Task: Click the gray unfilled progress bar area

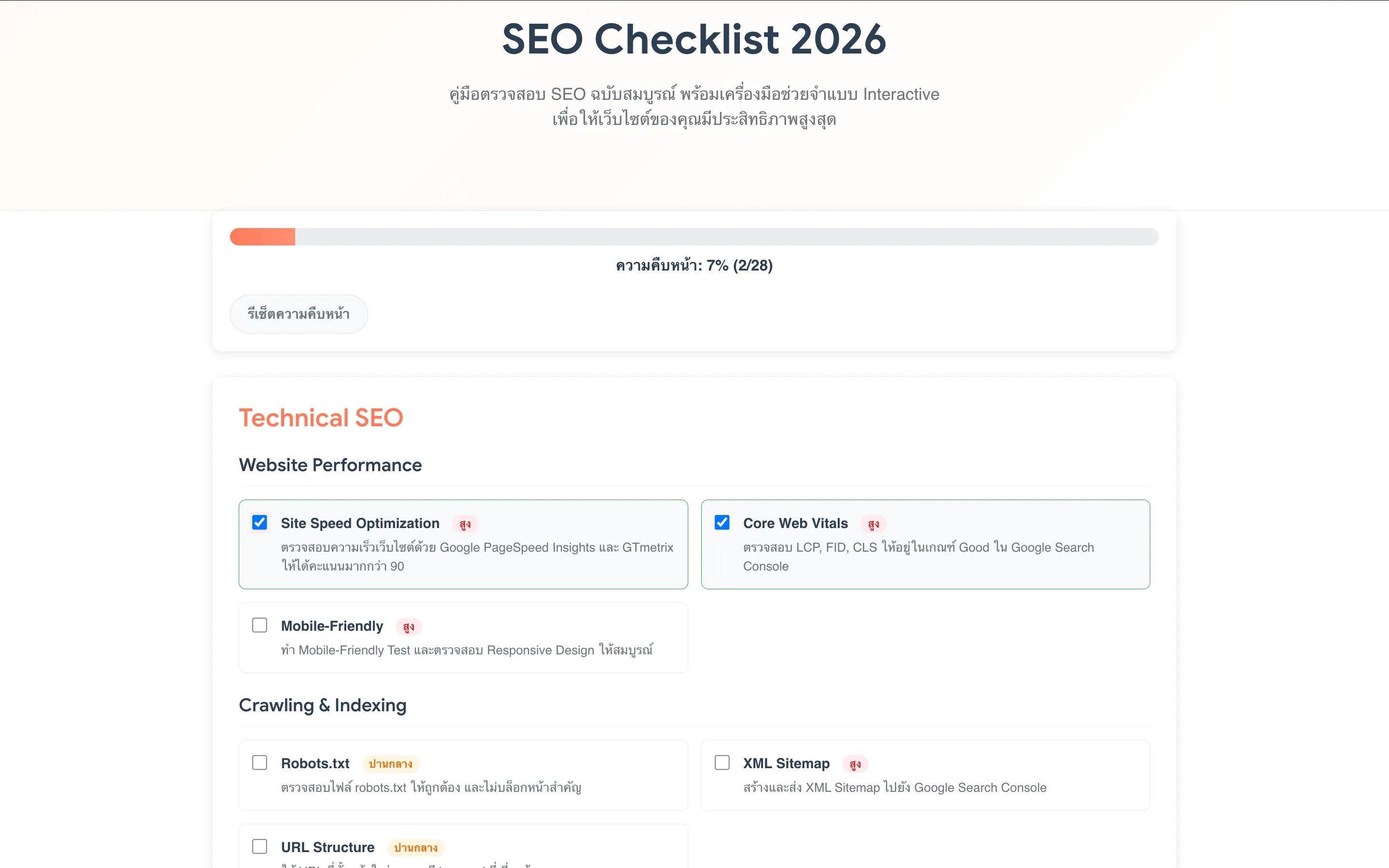Action: pos(723,236)
